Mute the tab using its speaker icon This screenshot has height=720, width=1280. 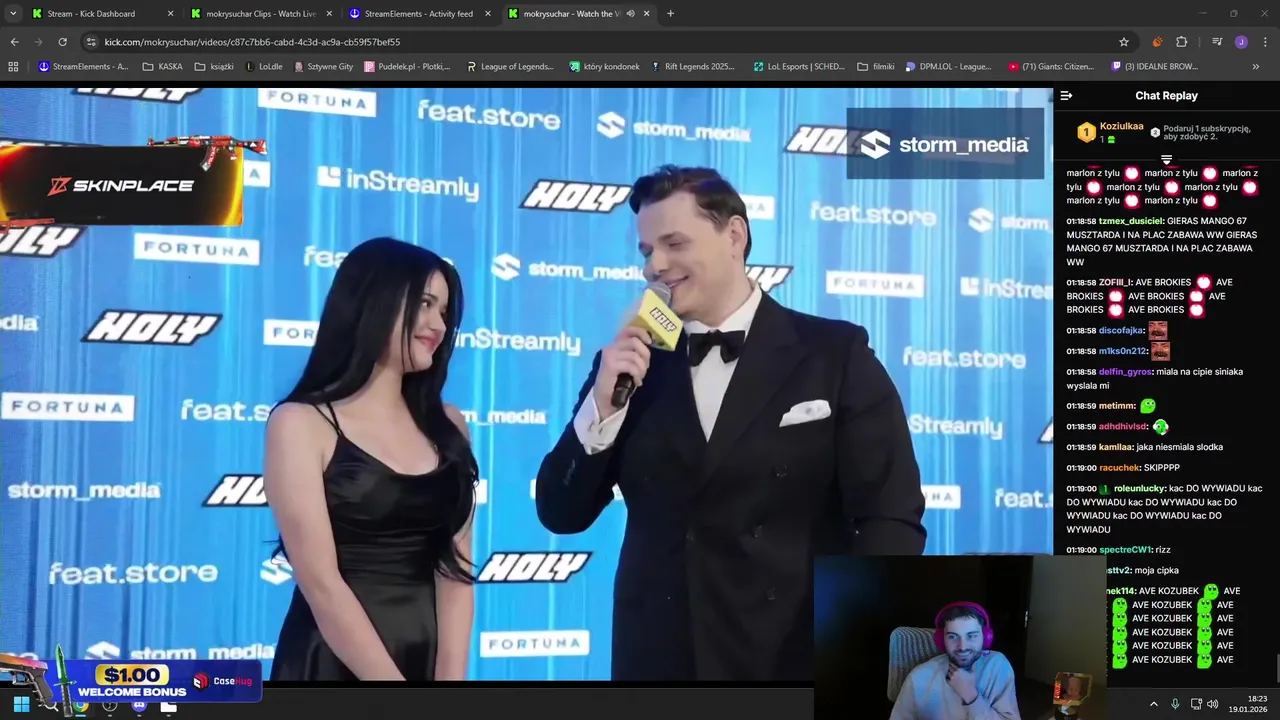click(630, 14)
